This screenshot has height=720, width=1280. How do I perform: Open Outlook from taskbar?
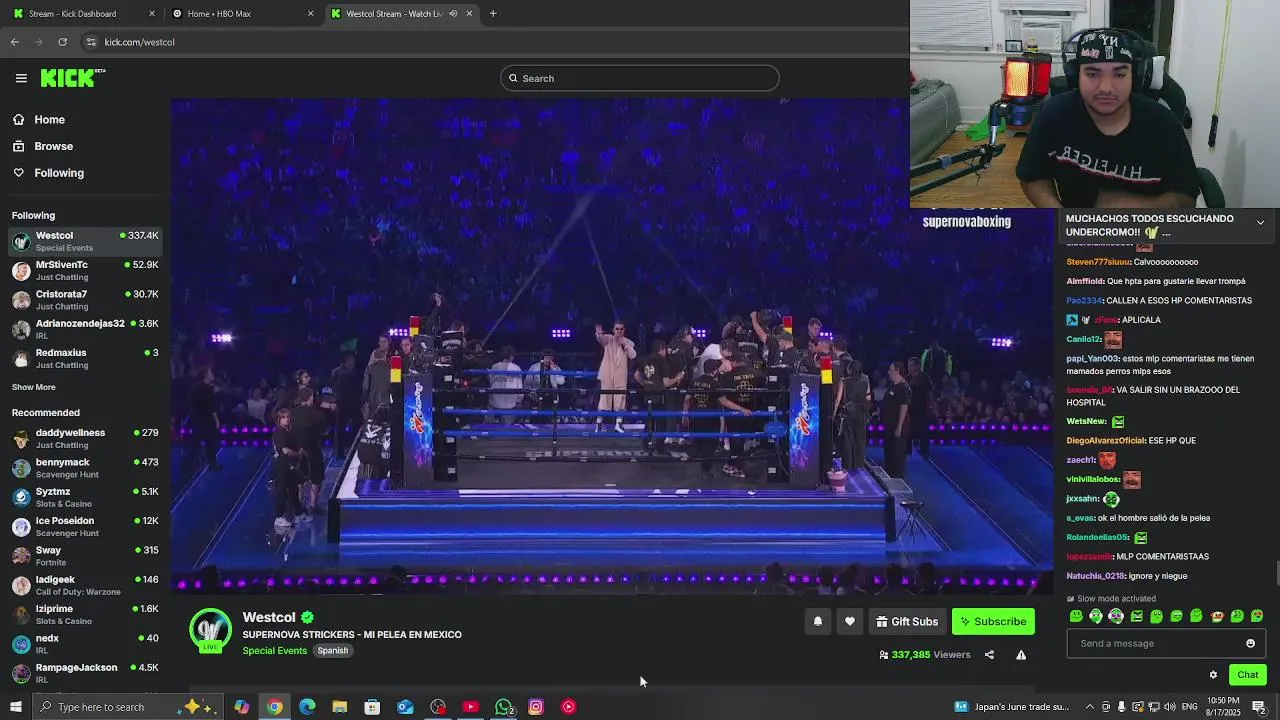(405, 707)
